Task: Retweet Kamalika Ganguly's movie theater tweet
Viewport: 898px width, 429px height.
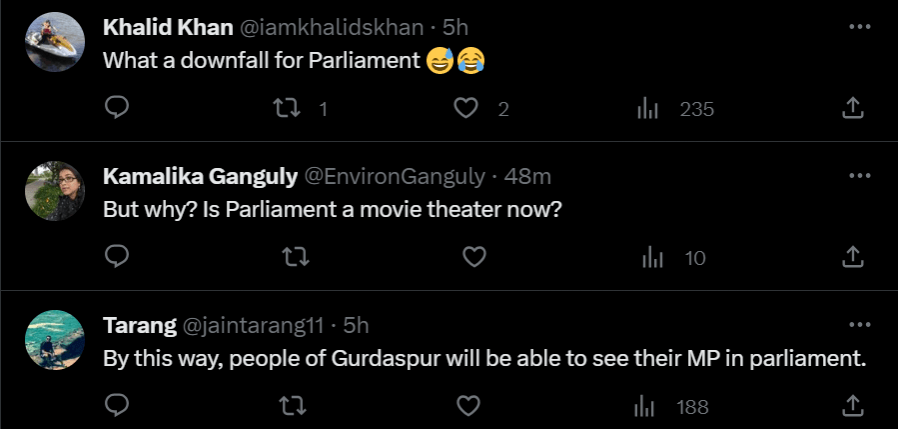Action: pyautogui.click(x=294, y=257)
